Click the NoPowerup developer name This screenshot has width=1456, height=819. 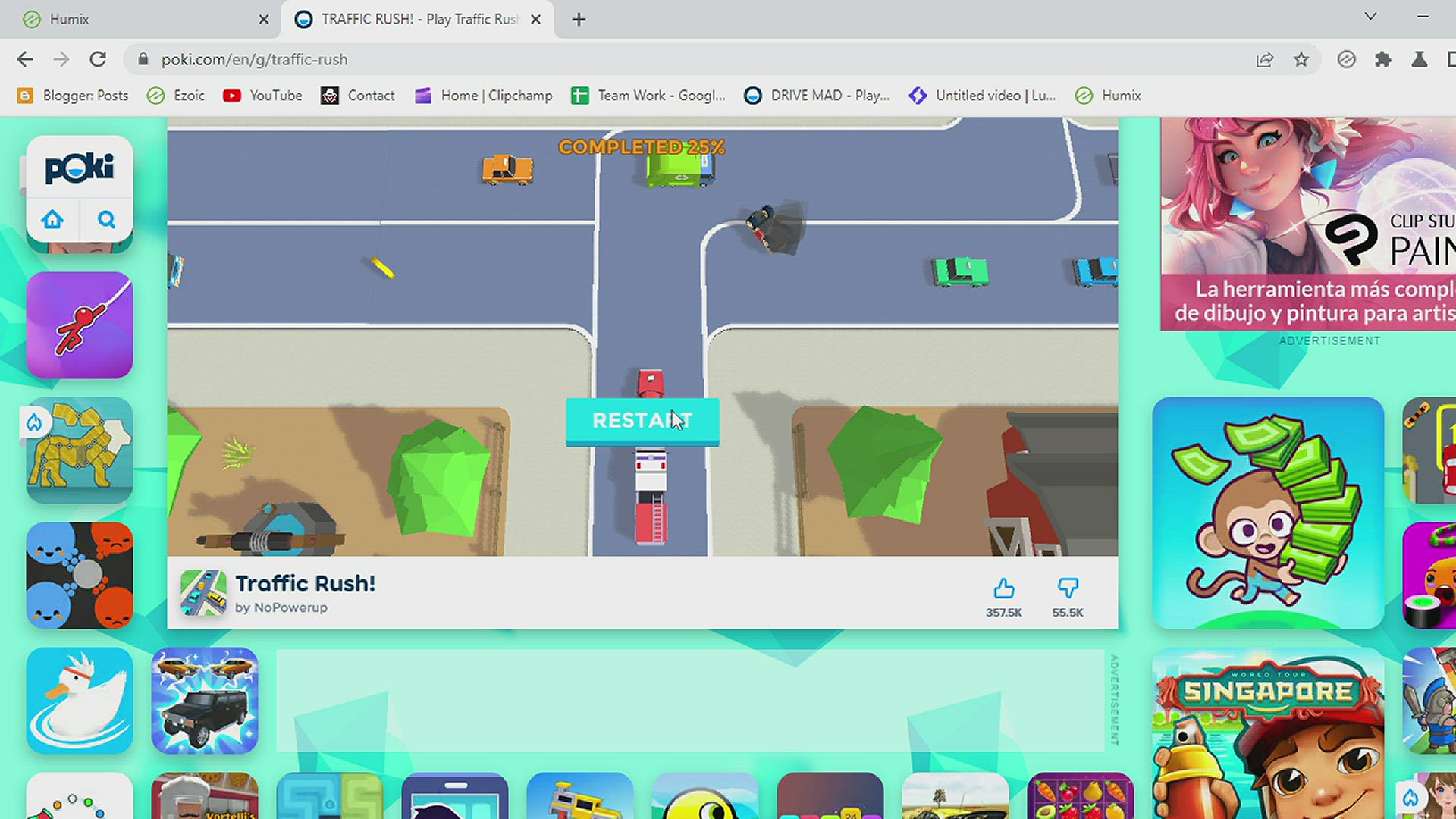tap(290, 607)
